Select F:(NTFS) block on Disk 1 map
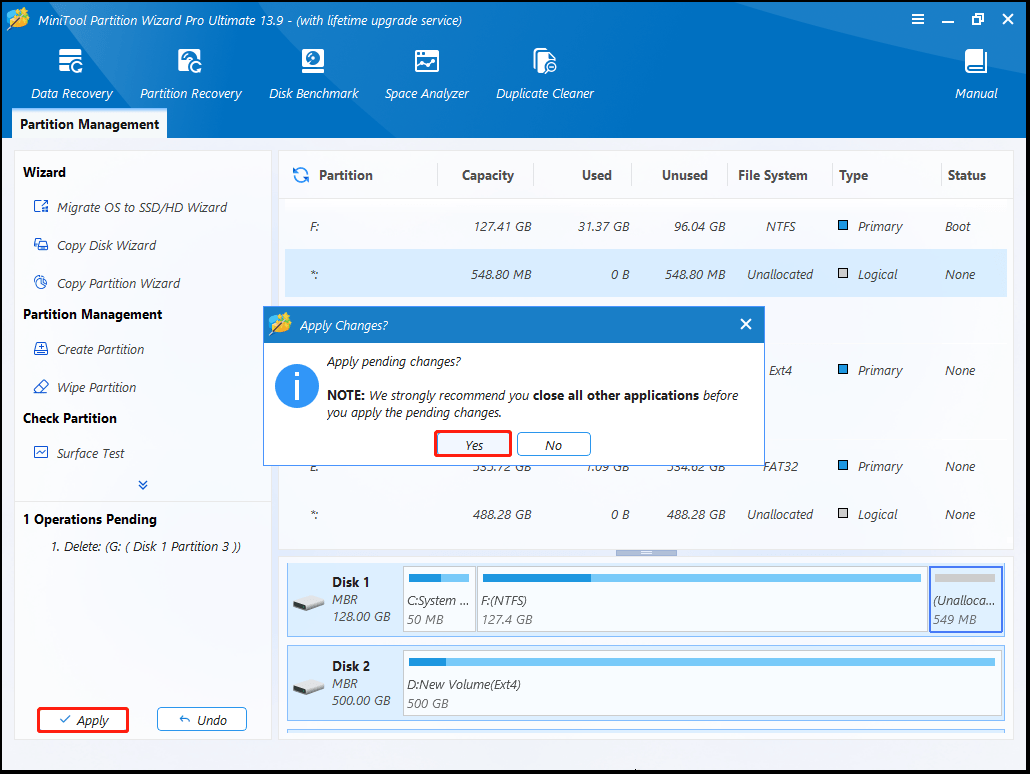This screenshot has height=774, width=1030. pyautogui.click(x=702, y=599)
